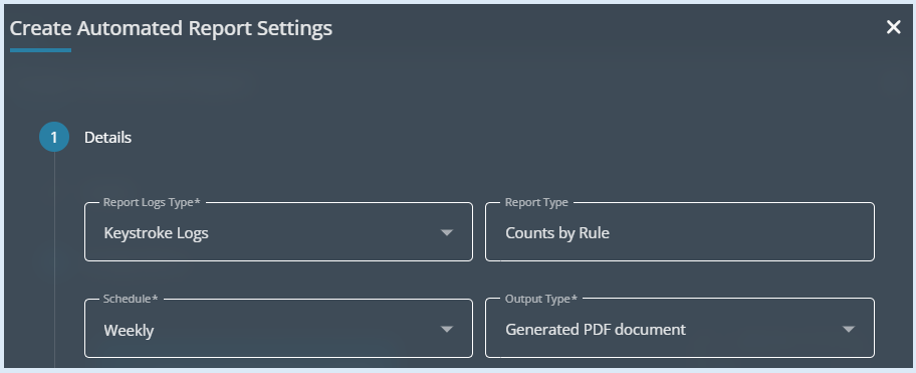This screenshot has width=916, height=373.
Task: Click the Keystroke Logs selected value
Action: click(156, 233)
